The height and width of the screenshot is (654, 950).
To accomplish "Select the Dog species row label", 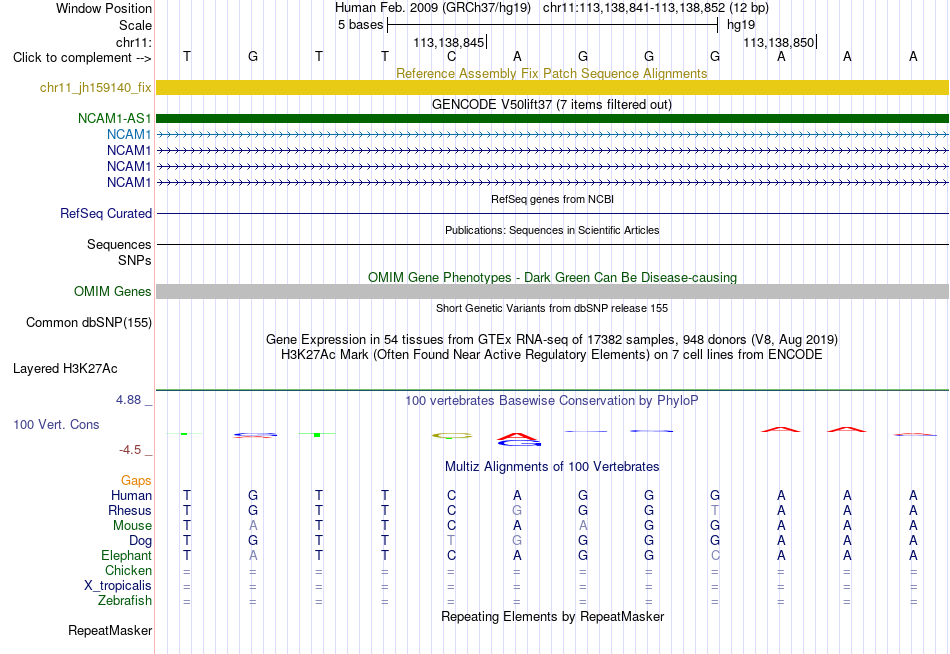I will pyautogui.click(x=140, y=540).
